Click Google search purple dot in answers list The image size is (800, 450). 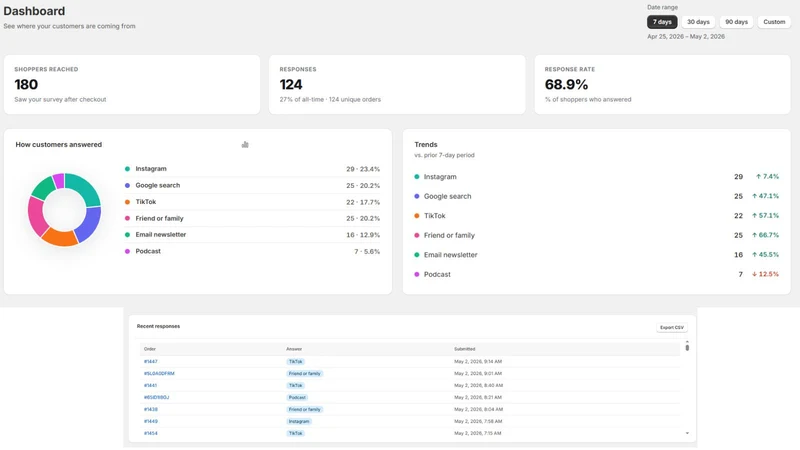[128, 185]
